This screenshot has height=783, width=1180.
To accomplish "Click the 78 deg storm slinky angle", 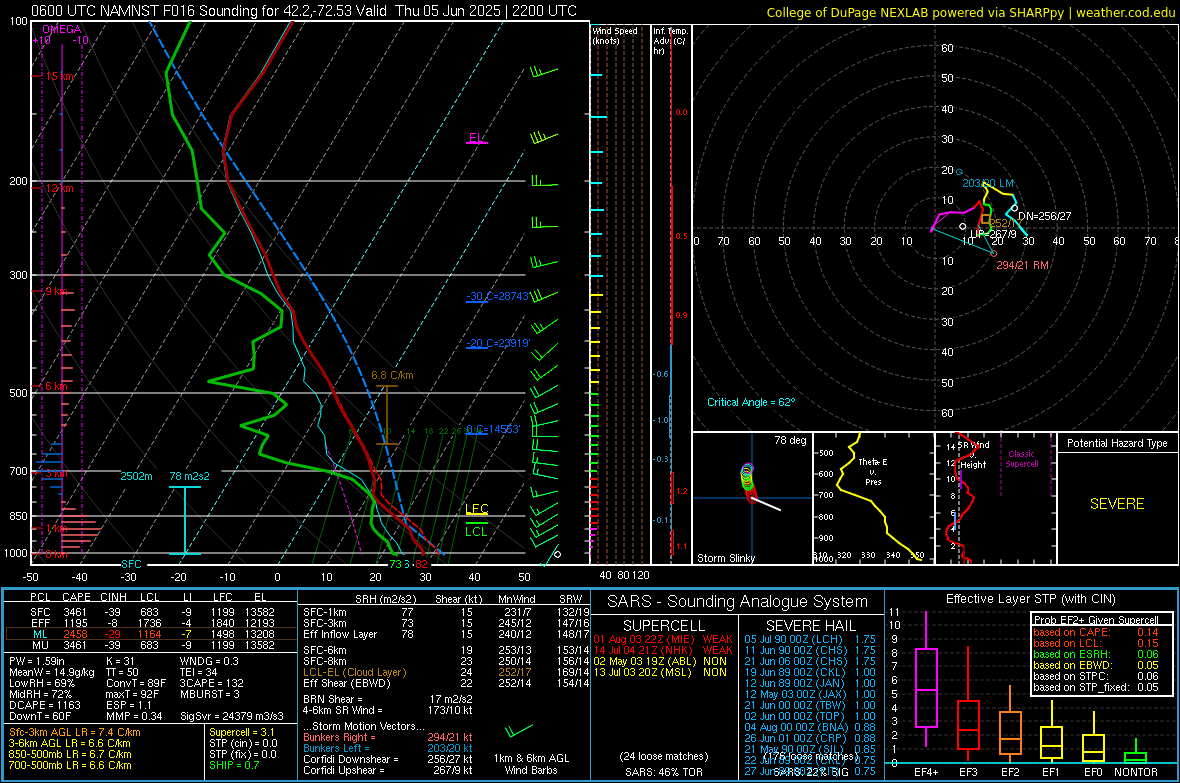I will coord(790,440).
